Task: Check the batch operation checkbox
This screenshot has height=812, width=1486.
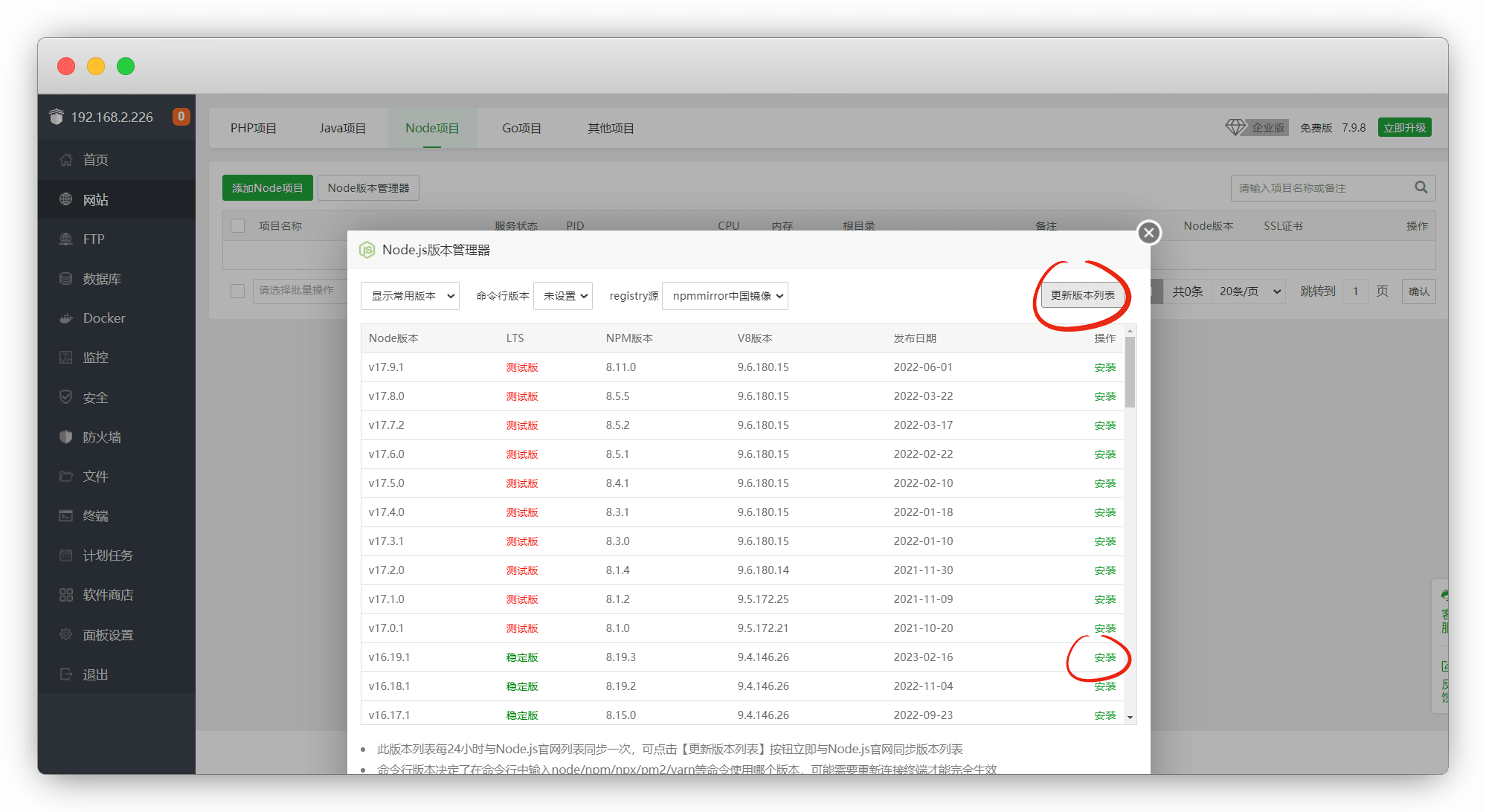Action: tap(238, 291)
